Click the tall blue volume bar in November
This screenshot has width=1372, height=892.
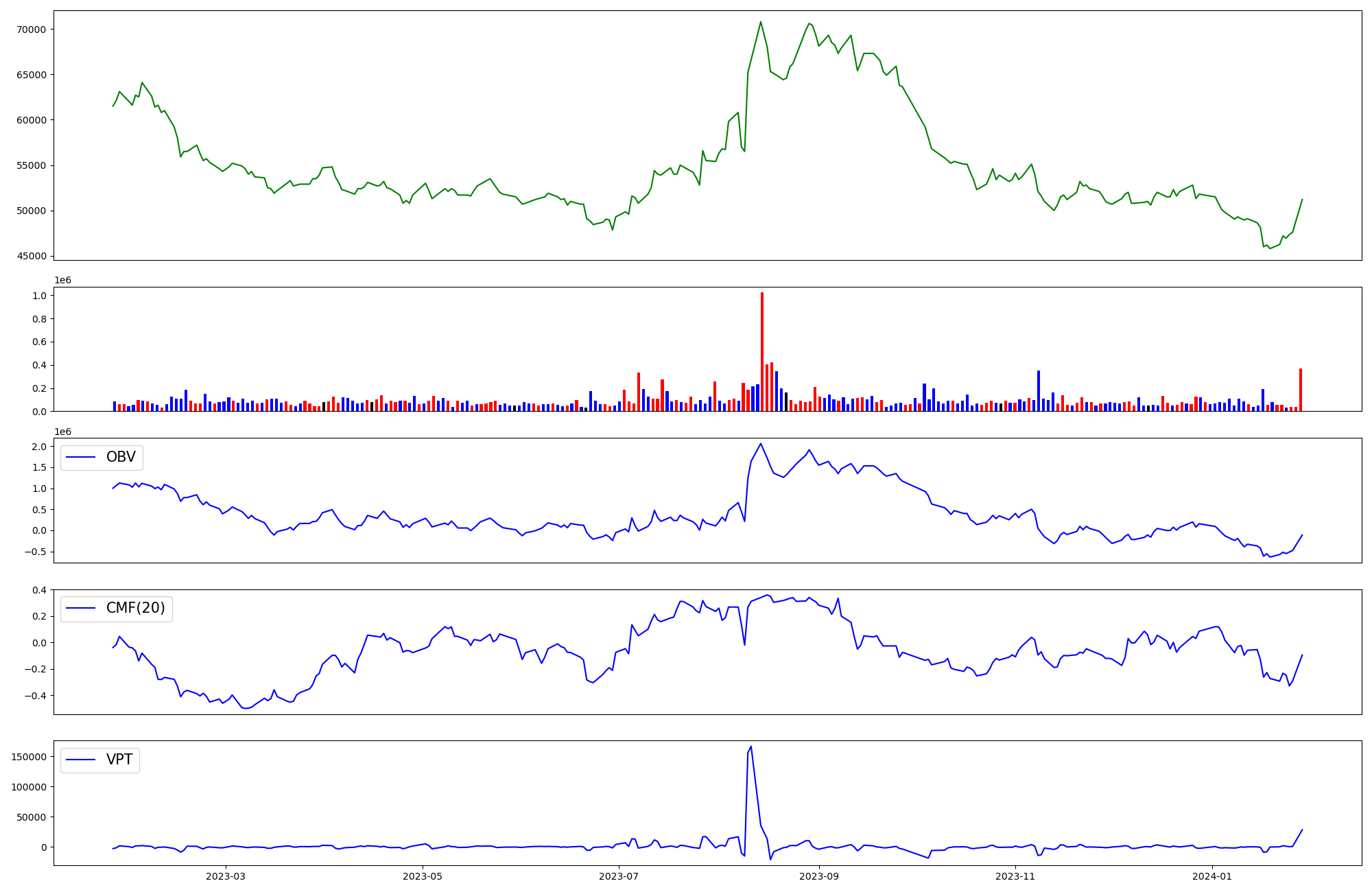(x=1039, y=391)
